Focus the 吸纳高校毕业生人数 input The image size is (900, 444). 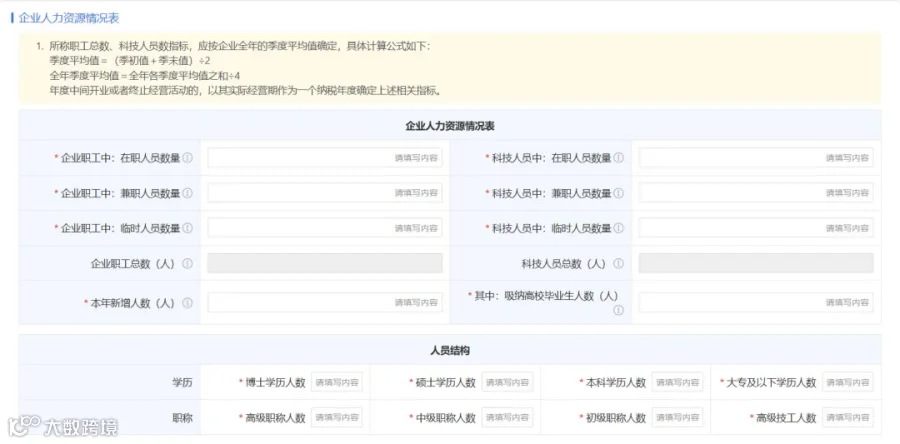[756, 302]
